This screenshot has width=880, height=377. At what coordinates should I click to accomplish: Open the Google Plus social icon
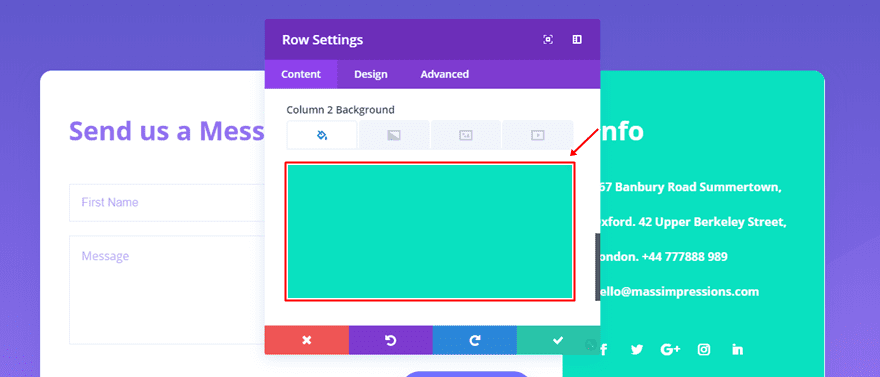click(670, 350)
